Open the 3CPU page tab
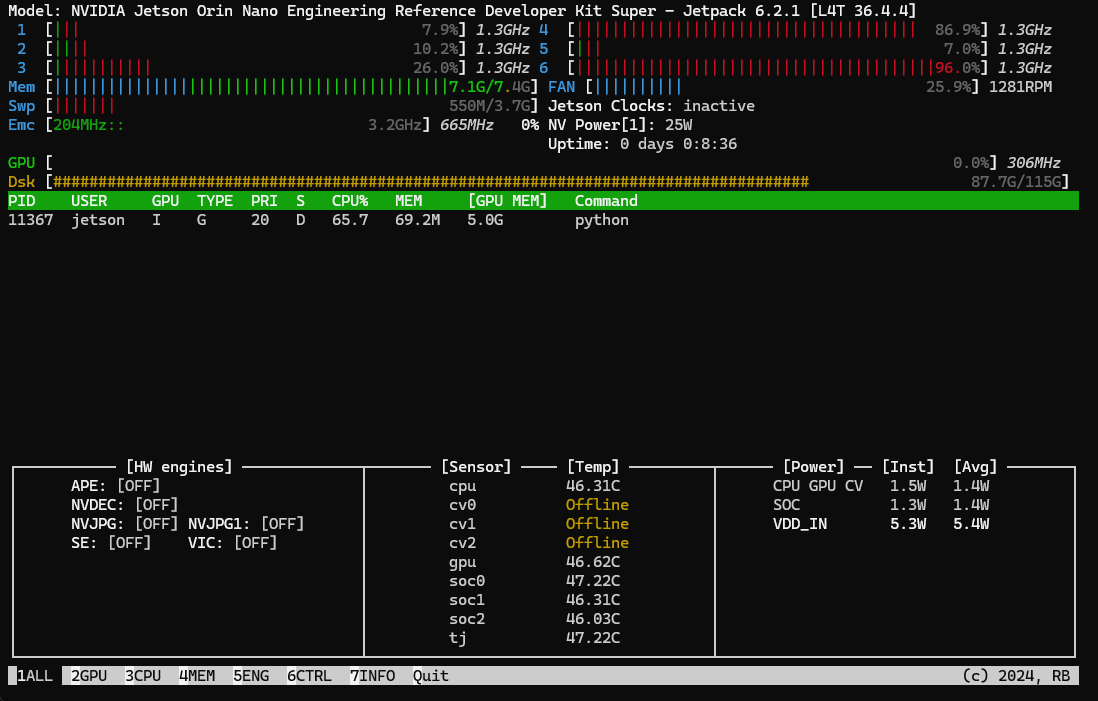 [142, 676]
